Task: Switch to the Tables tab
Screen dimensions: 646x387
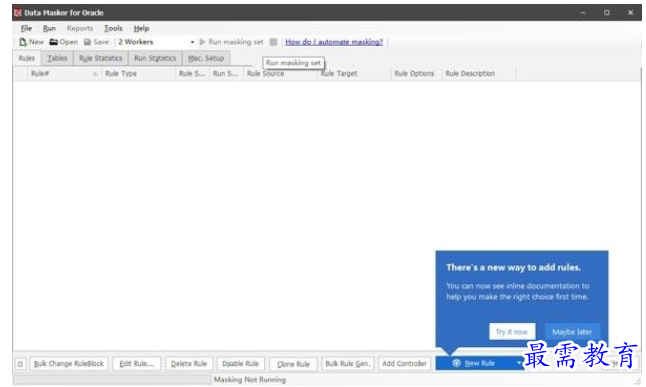Action: [x=57, y=58]
